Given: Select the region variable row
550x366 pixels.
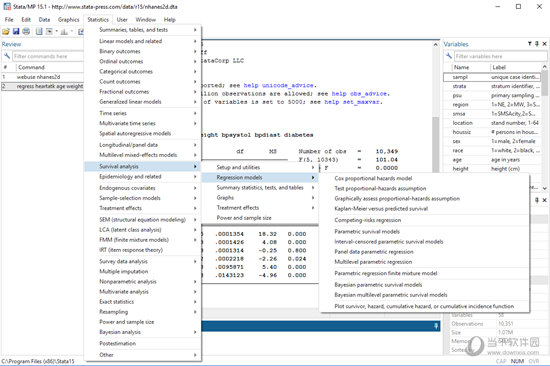Looking at the screenshot, I should point(492,105).
